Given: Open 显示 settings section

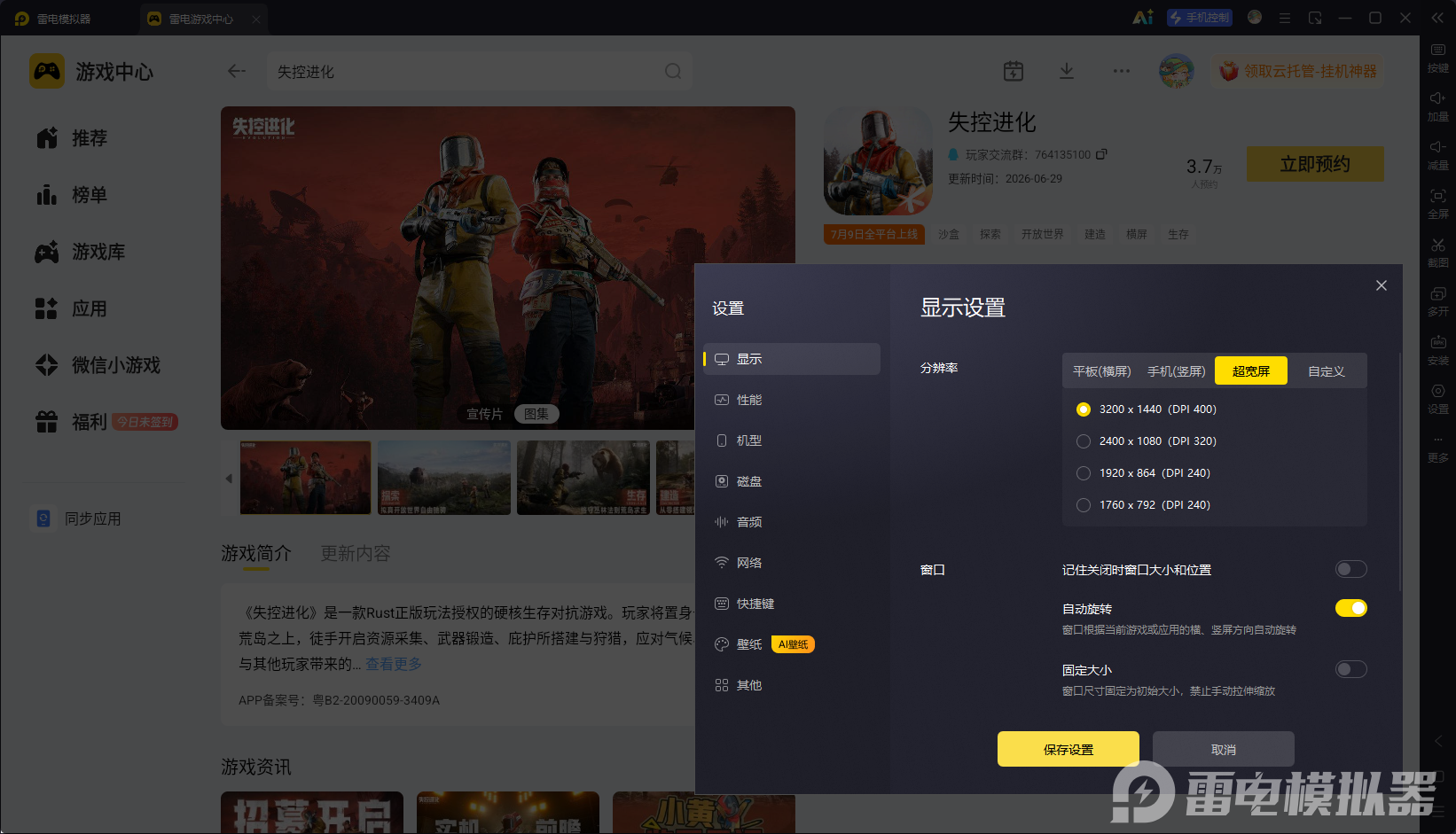Looking at the screenshot, I should (x=792, y=359).
